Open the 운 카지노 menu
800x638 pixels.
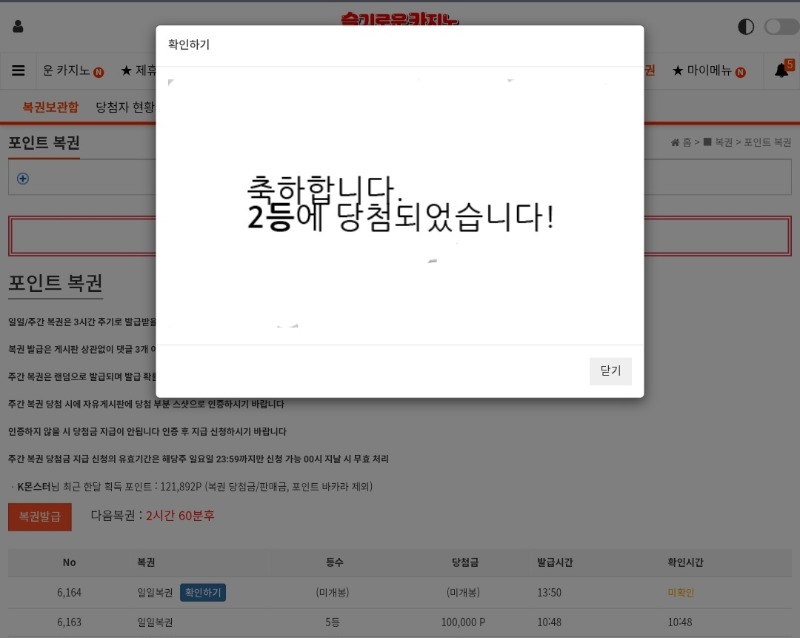click(72, 71)
